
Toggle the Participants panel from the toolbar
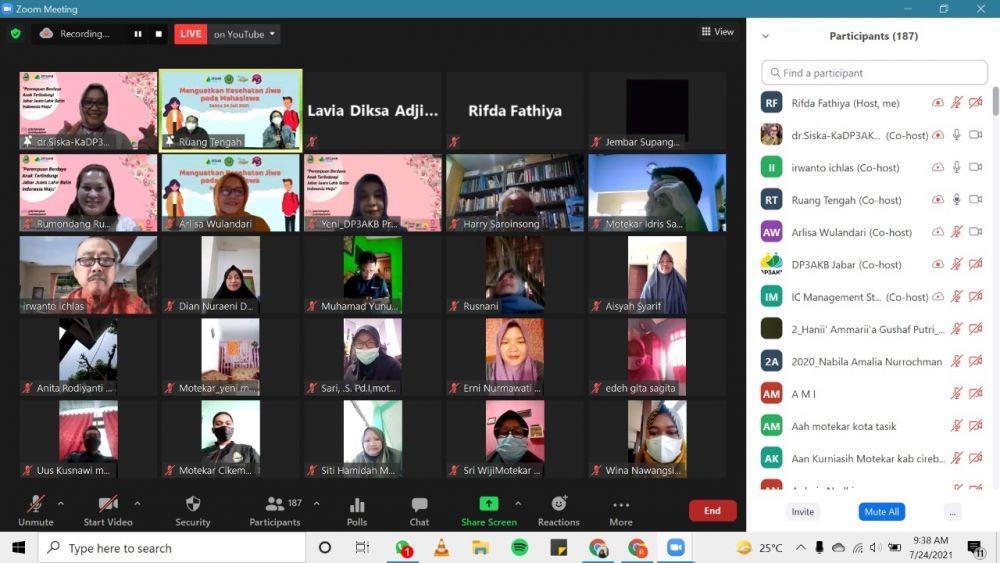coord(275,511)
